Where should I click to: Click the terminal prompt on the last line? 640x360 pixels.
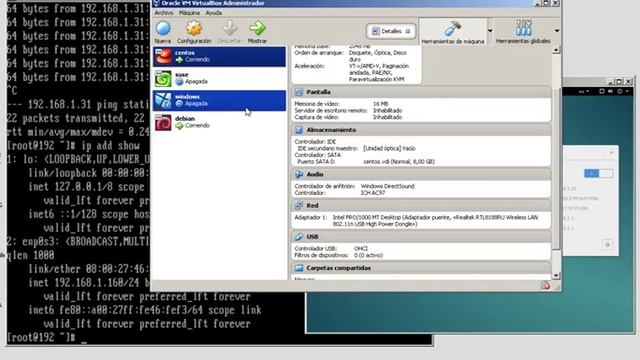[x=41, y=338]
